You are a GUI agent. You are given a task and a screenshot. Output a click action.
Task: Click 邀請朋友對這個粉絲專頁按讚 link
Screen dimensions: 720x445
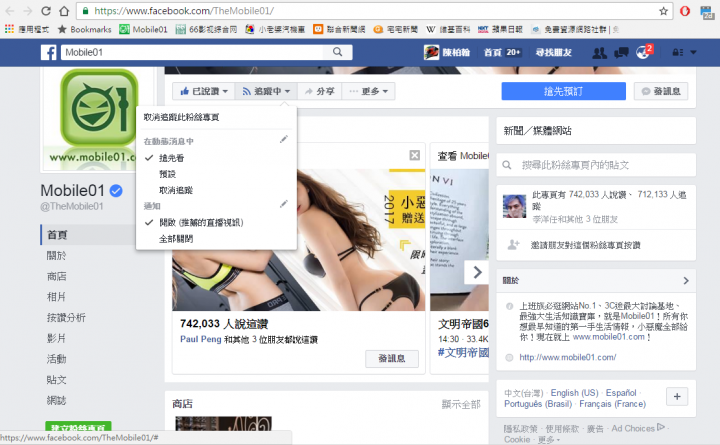[x=585, y=245]
